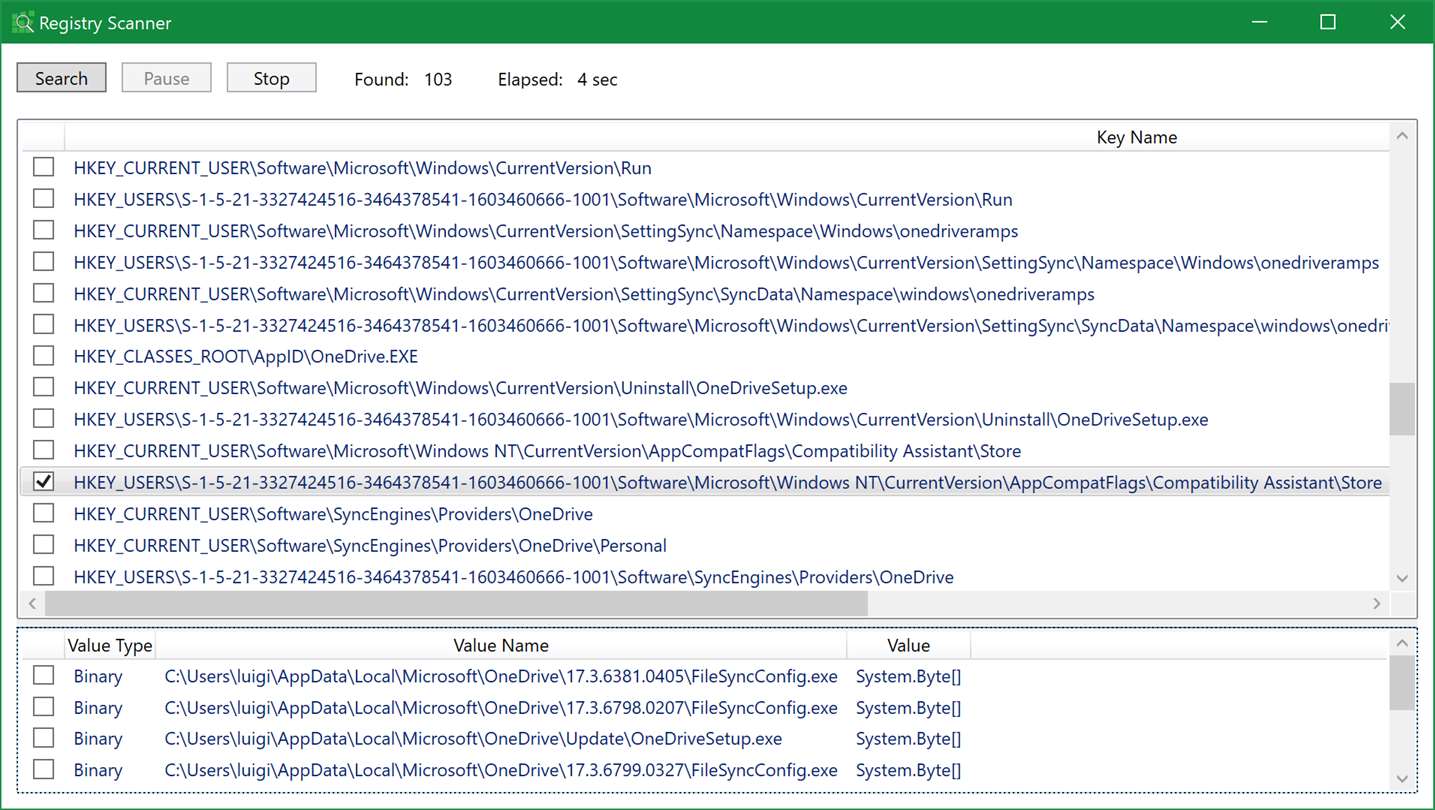Stop the registry scan
The height and width of the screenshot is (810, 1435).
pyautogui.click(x=271, y=78)
